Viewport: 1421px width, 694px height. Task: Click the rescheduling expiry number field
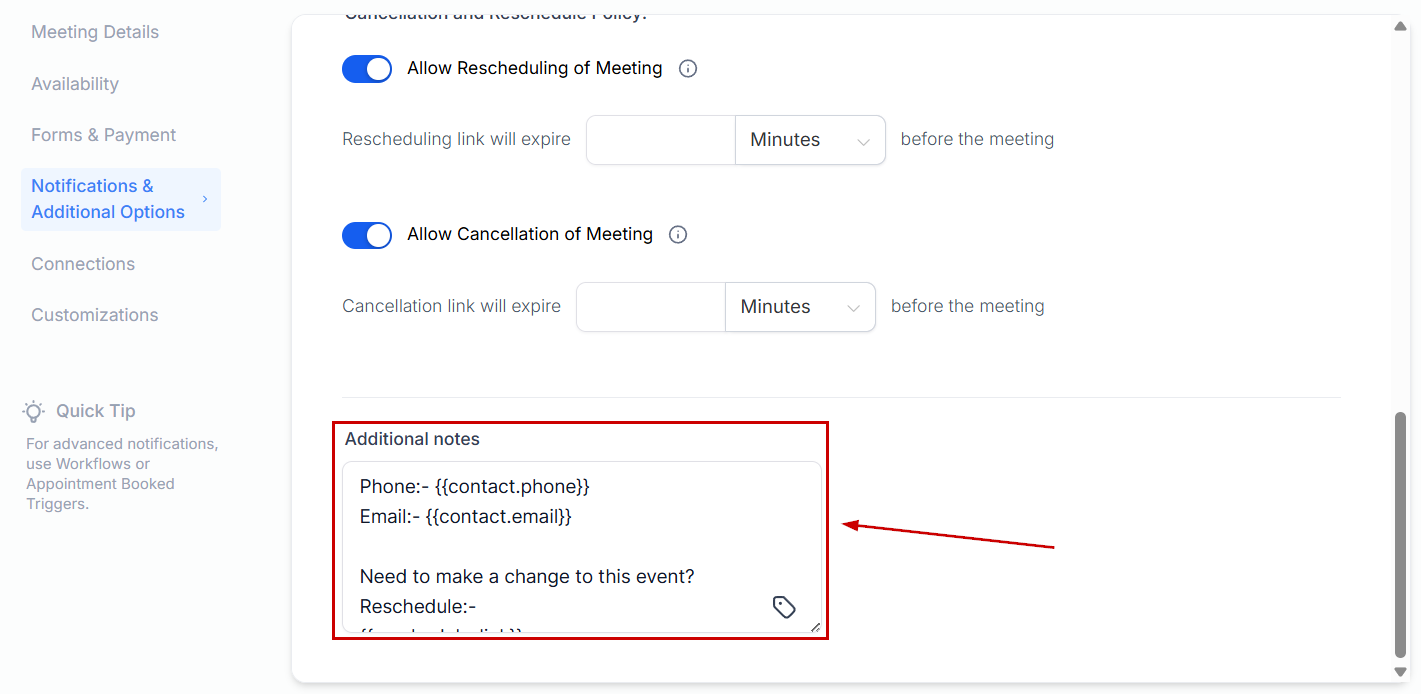click(661, 140)
